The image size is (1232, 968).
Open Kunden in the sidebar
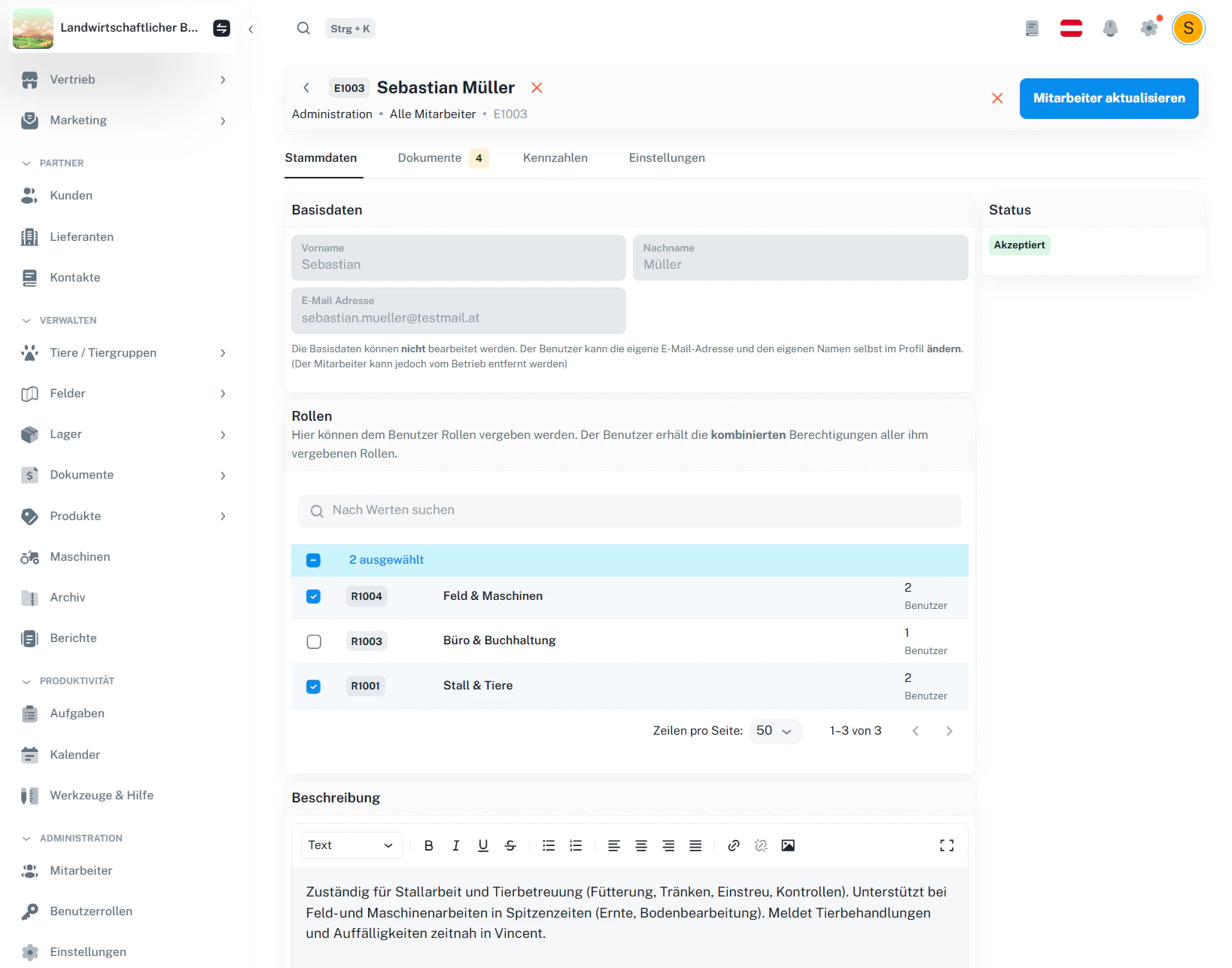125,196
